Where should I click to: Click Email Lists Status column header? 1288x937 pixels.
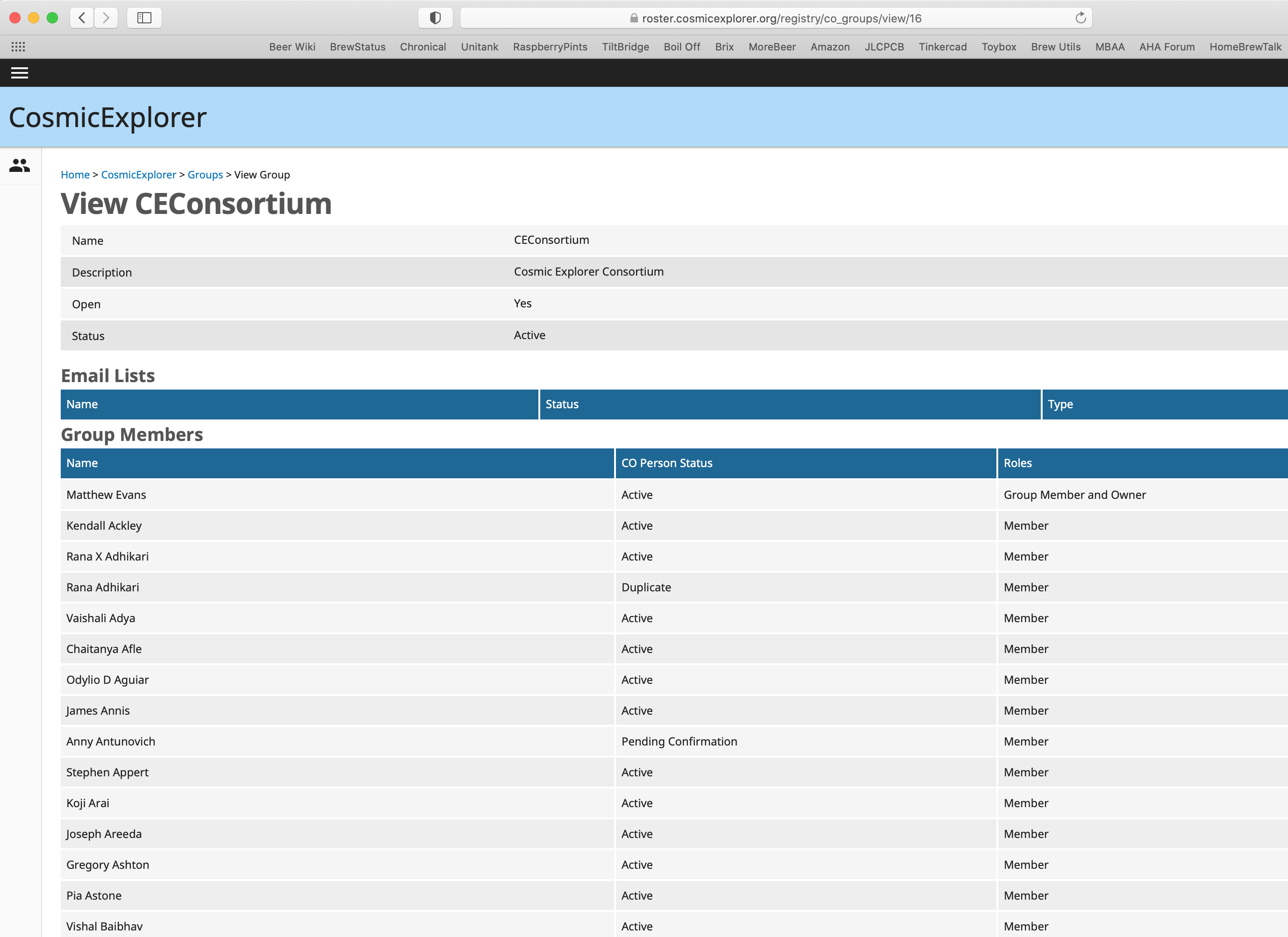click(x=790, y=404)
